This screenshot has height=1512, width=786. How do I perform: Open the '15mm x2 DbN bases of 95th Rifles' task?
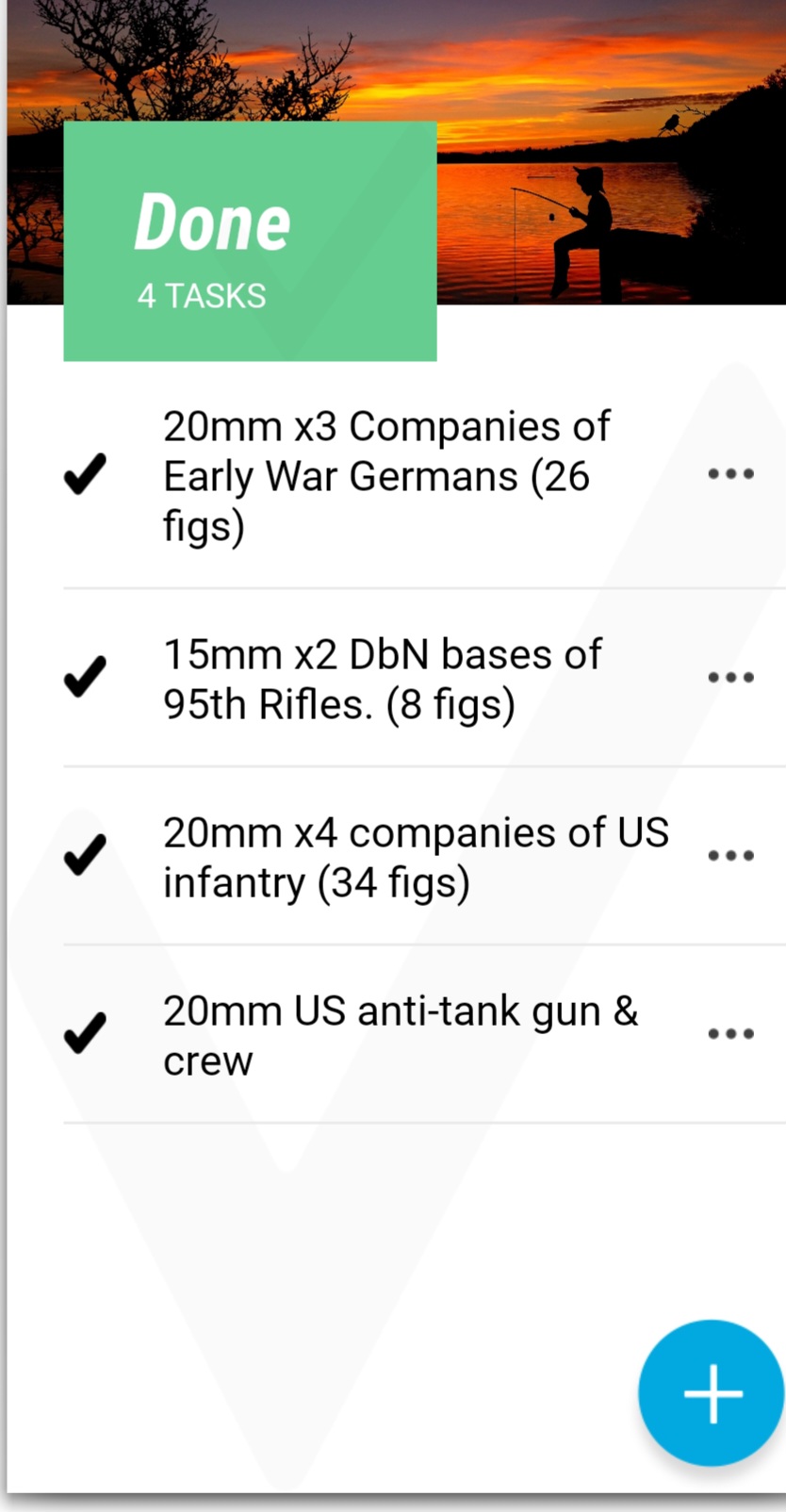383,679
